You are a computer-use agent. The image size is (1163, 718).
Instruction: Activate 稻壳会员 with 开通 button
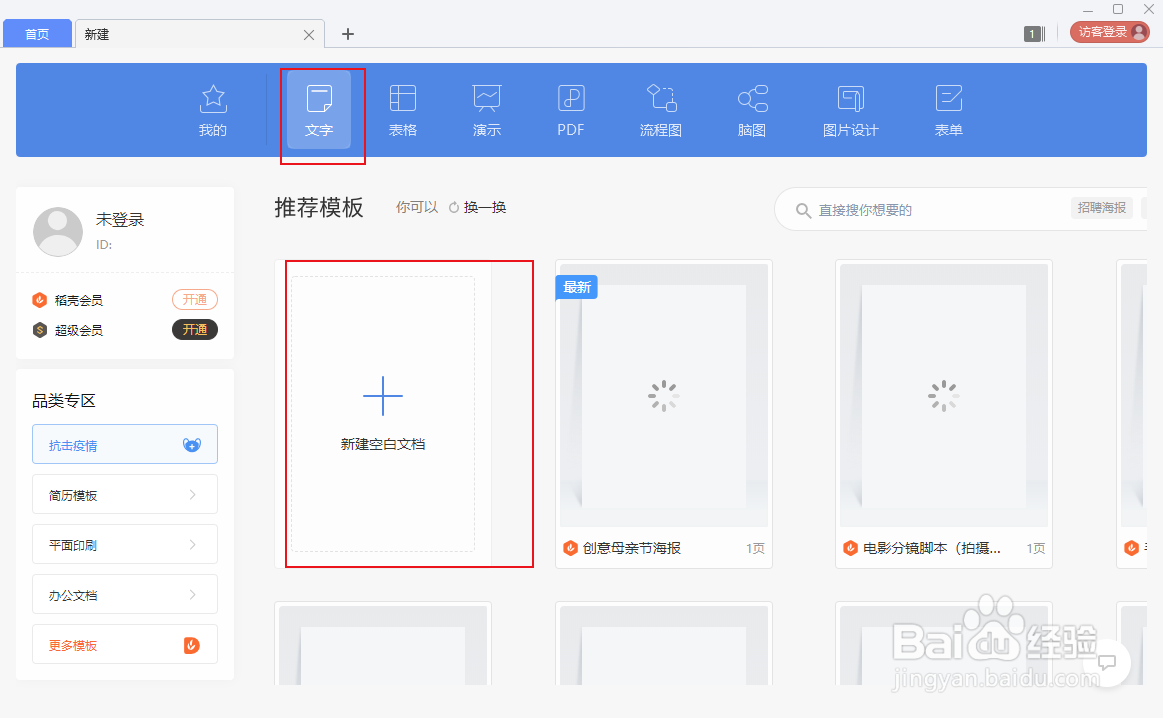coord(195,300)
